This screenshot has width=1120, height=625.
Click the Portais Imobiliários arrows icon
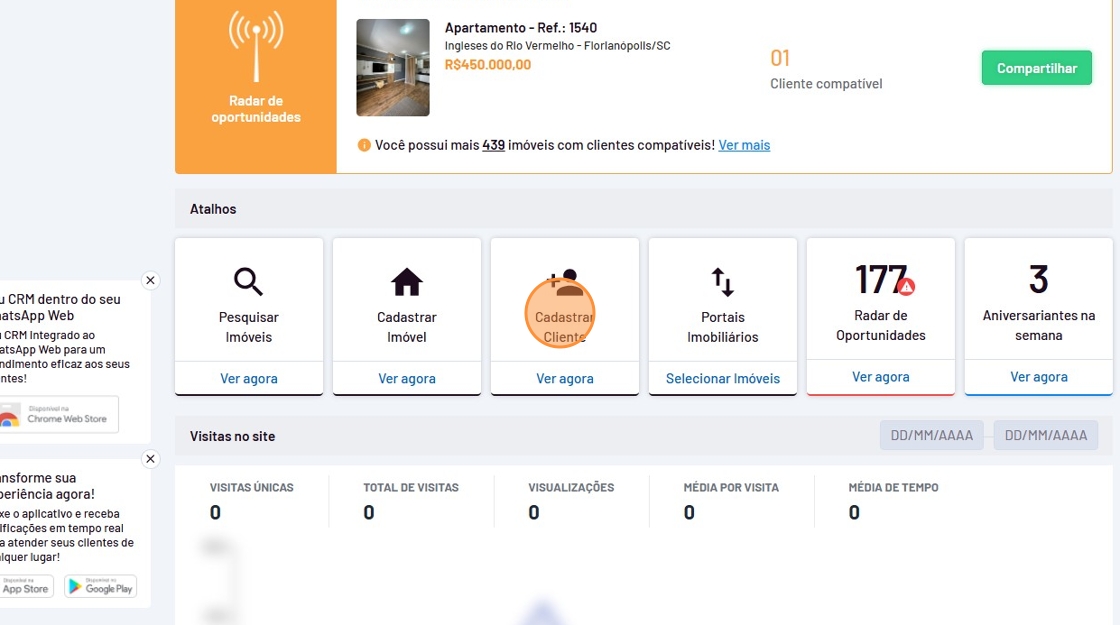[722, 283]
